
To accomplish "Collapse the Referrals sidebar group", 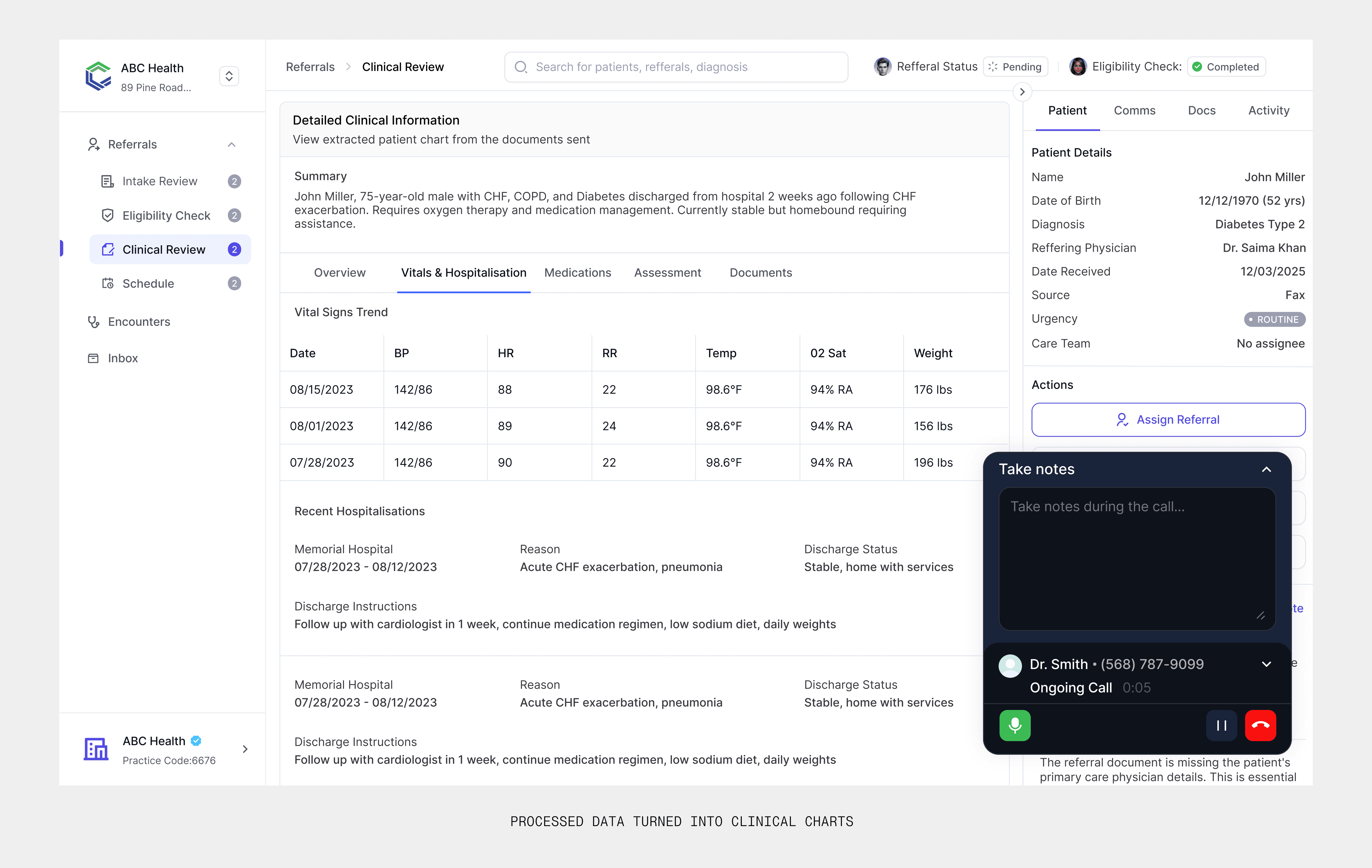I will click(231, 145).
